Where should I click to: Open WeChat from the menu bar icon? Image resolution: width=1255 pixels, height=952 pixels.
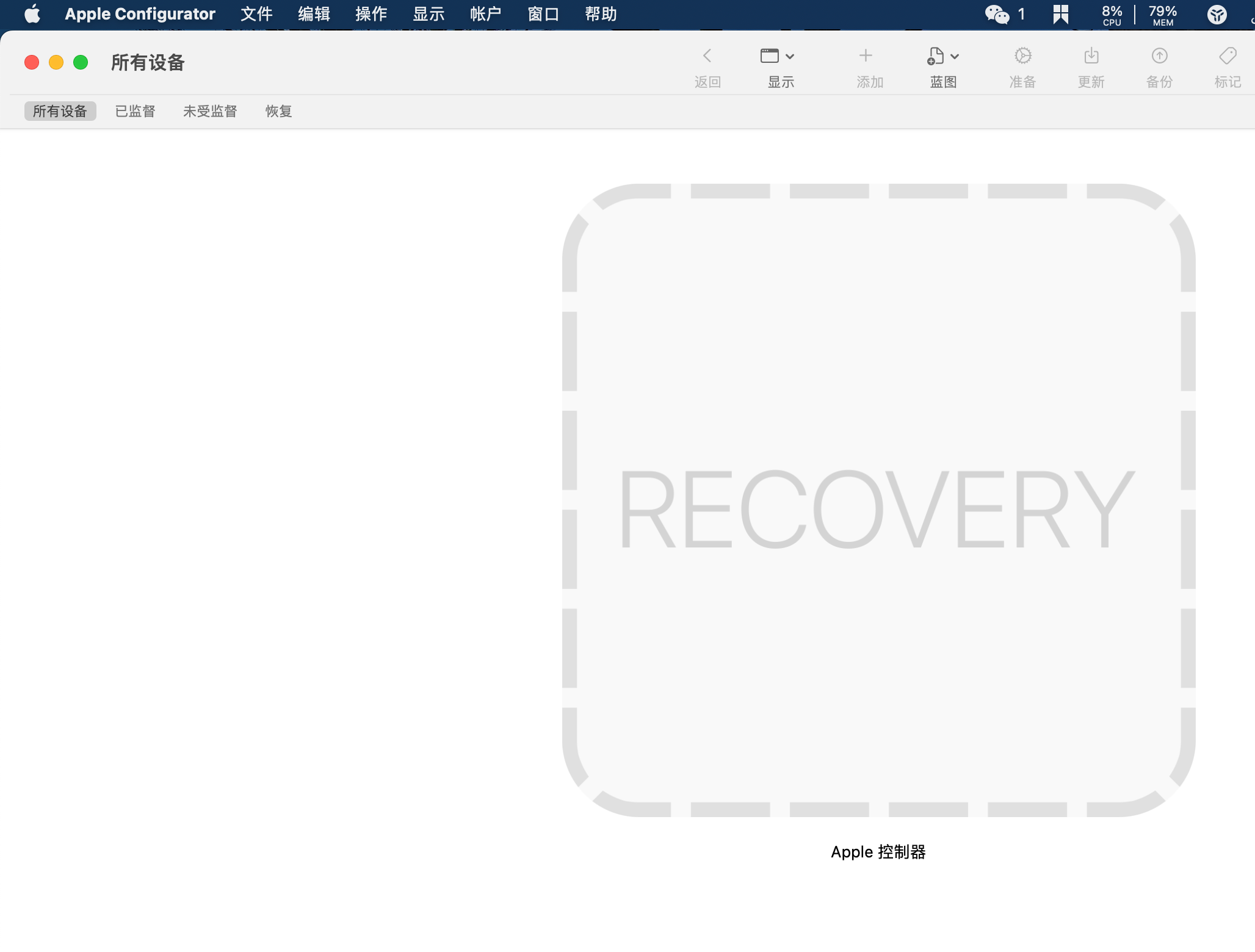click(x=997, y=13)
